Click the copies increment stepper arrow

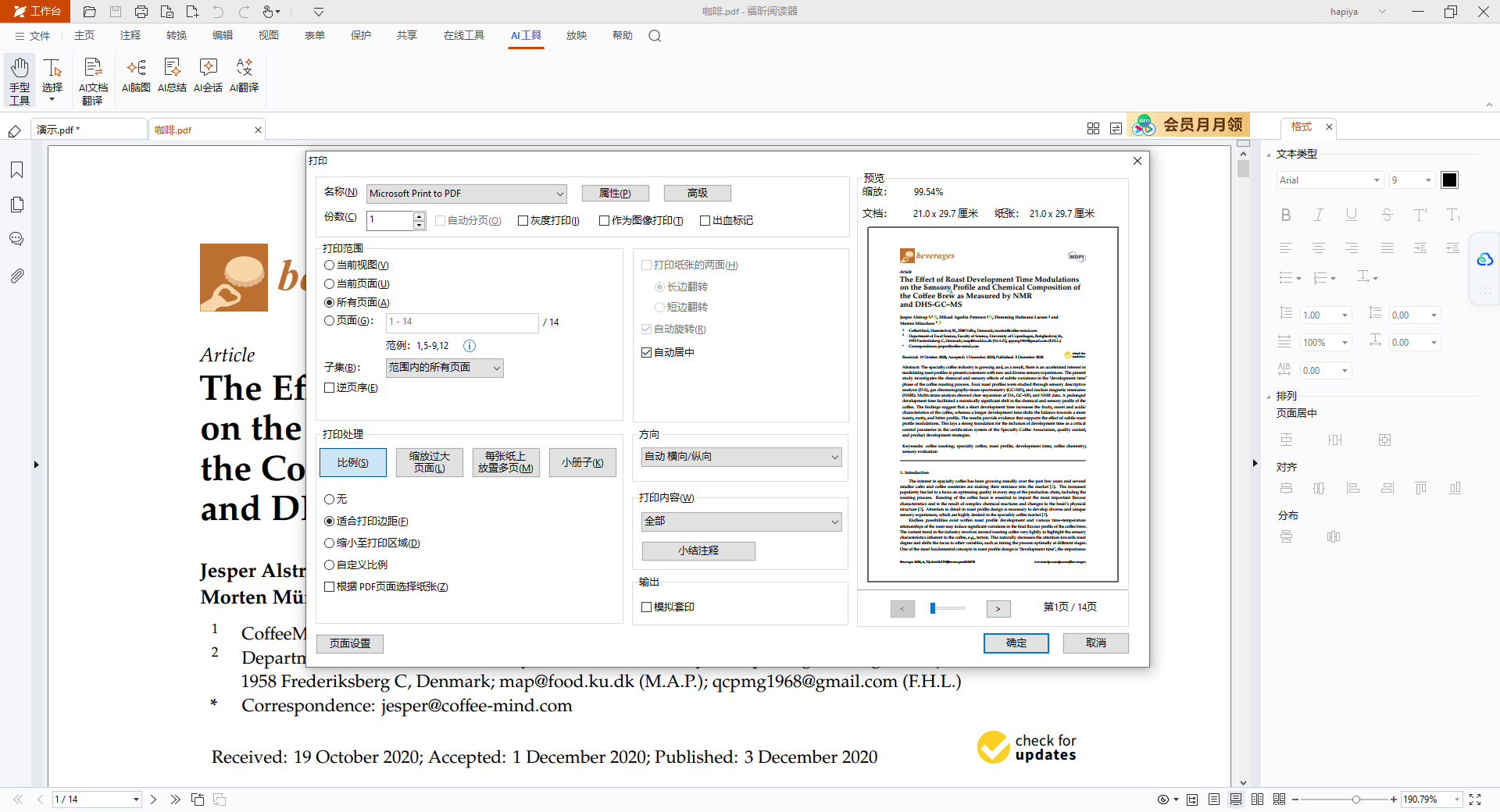(x=420, y=216)
